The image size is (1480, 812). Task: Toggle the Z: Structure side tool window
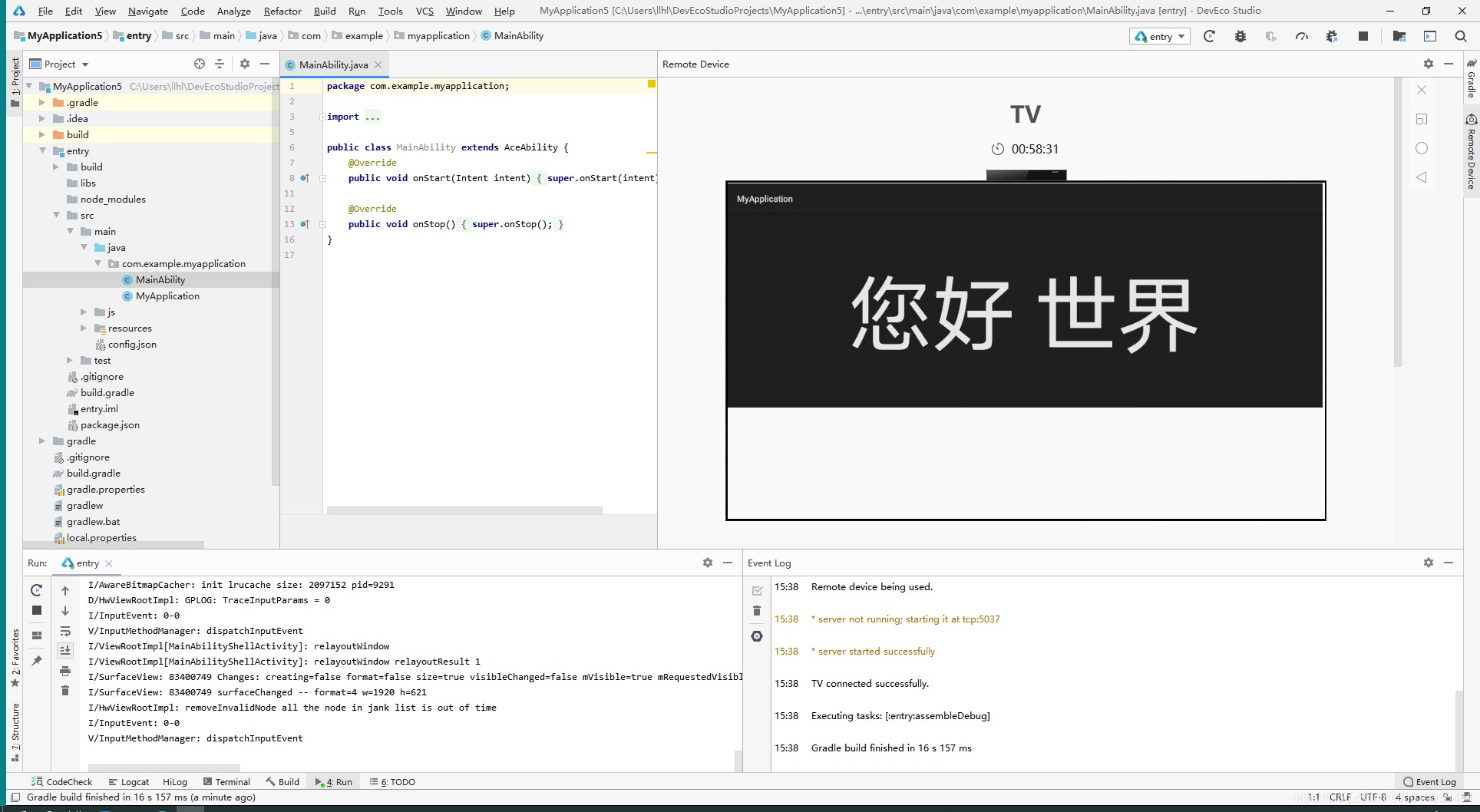point(15,732)
